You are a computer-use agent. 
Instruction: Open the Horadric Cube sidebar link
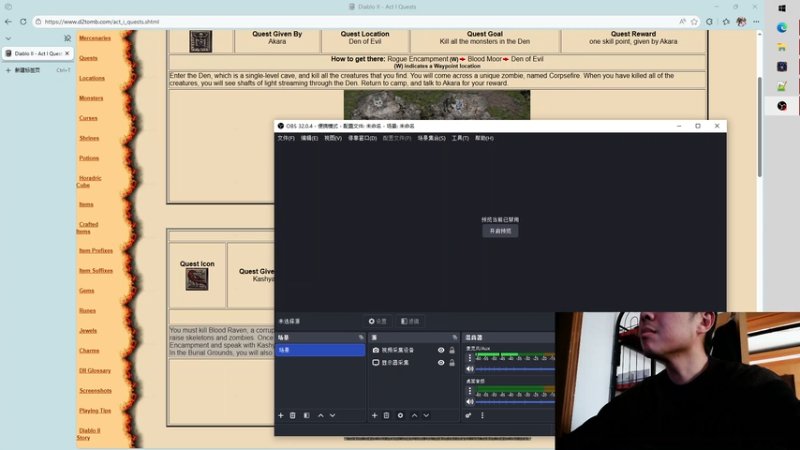[x=89, y=182]
